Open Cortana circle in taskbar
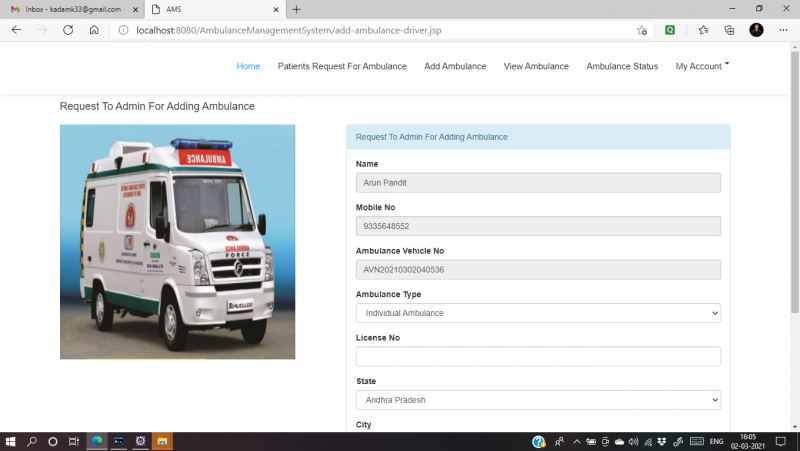Image resolution: width=800 pixels, height=451 pixels. [53, 441]
